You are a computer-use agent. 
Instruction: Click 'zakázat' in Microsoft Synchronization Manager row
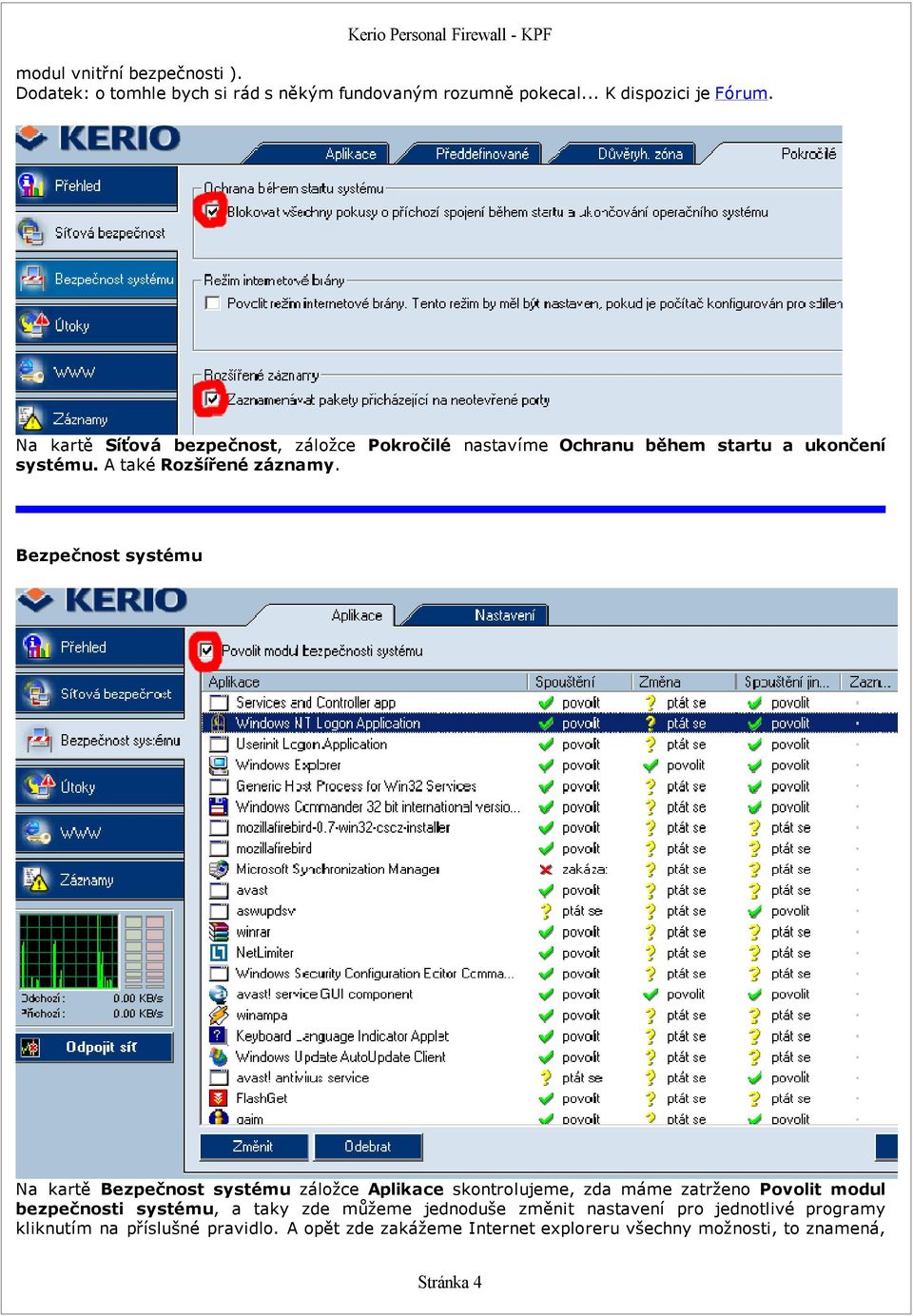pyautogui.click(x=584, y=869)
